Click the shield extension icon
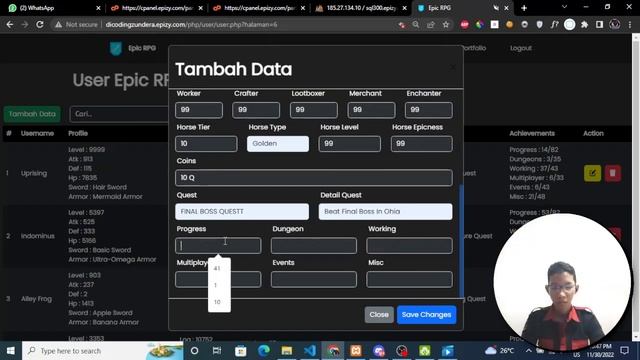The height and width of the screenshot is (360, 640). (x=539, y=25)
